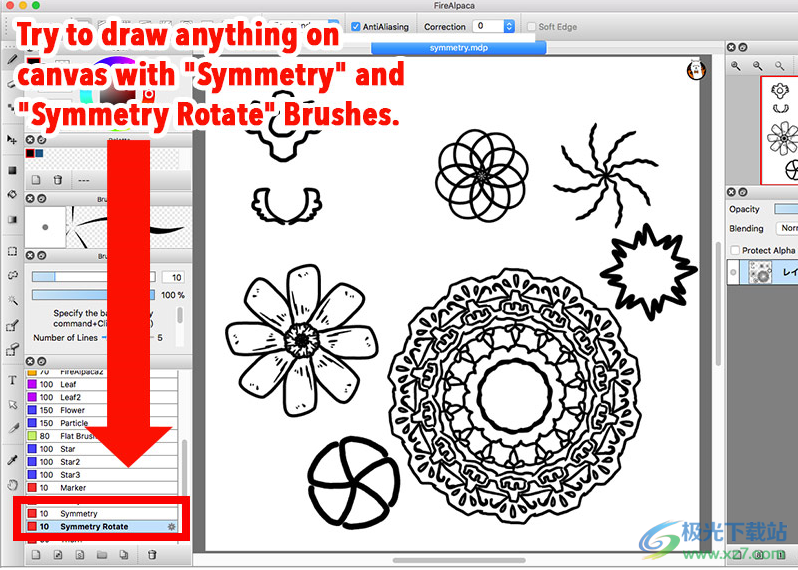
Task: Add new brush in brush list
Action: pyautogui.click(x=36, y=555)
